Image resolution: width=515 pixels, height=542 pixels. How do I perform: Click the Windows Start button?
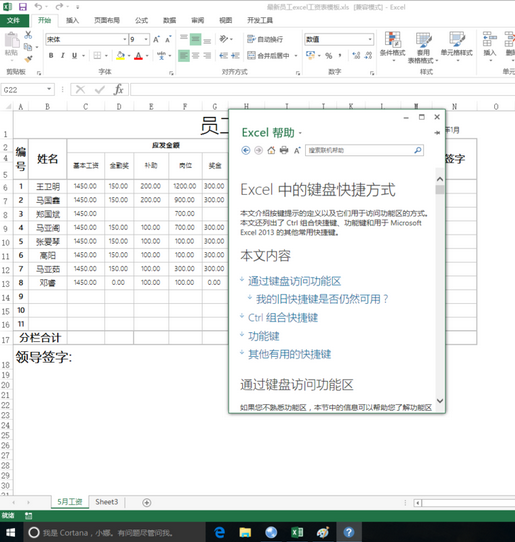pyautogui.click(x=11, y=532)
